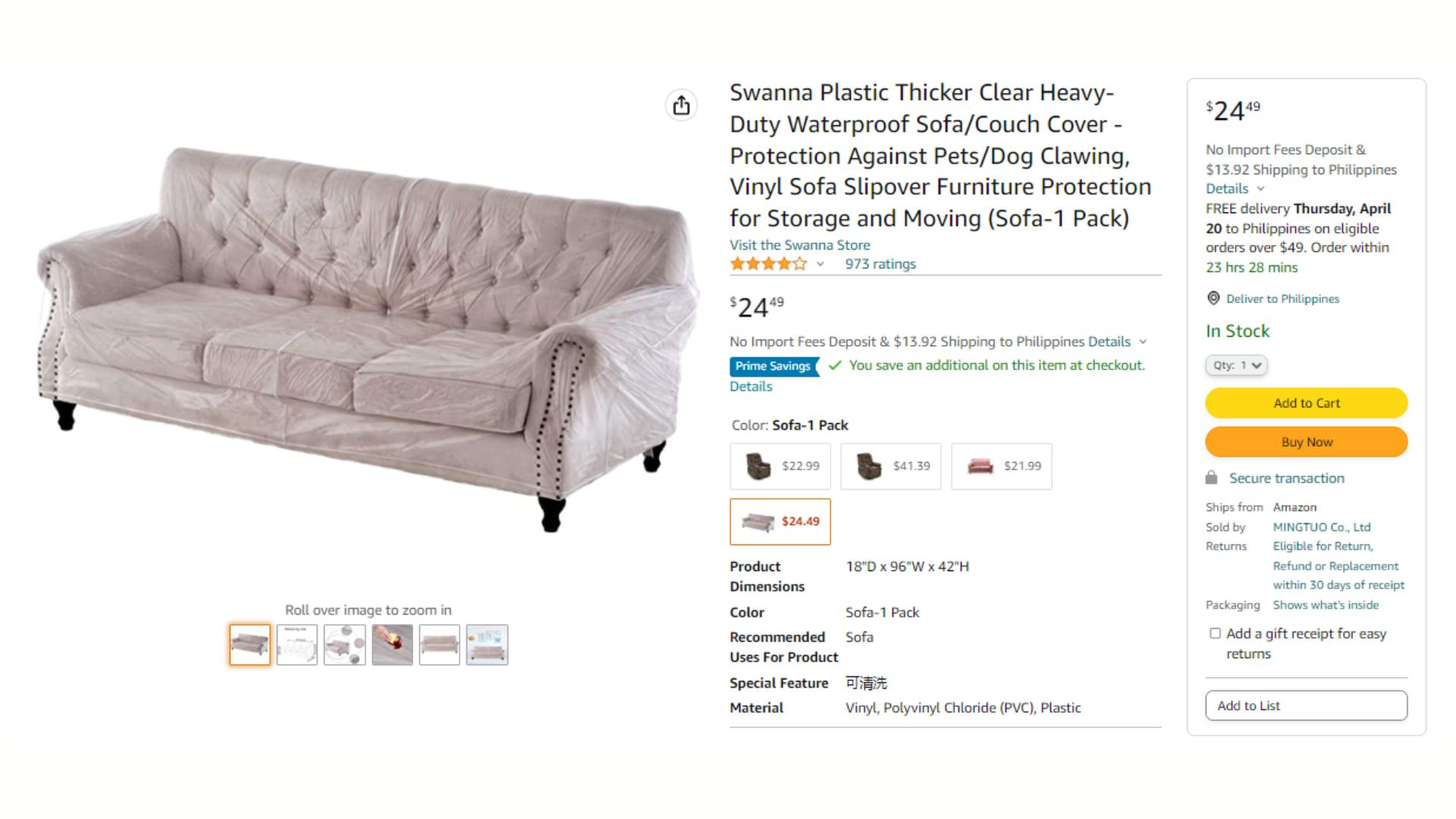Open the Qty quantity dropdown
The width and height of the screenshot is (1456, 819).
coord(1236,366)
